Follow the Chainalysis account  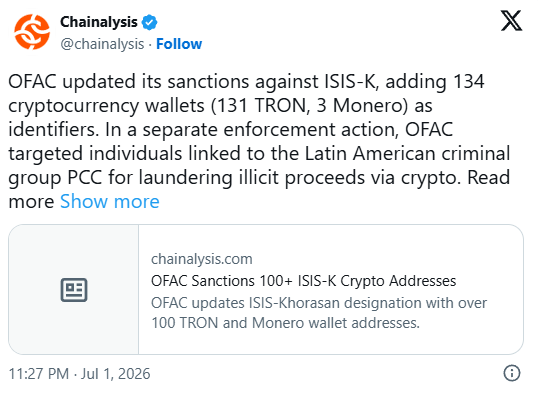pyautogui.click(x=179, y=44)
